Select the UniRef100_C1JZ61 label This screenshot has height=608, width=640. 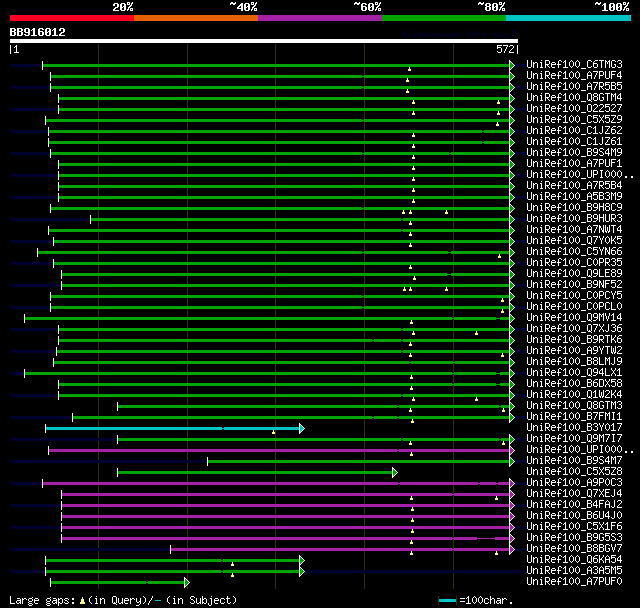click(x=574, y=142)
